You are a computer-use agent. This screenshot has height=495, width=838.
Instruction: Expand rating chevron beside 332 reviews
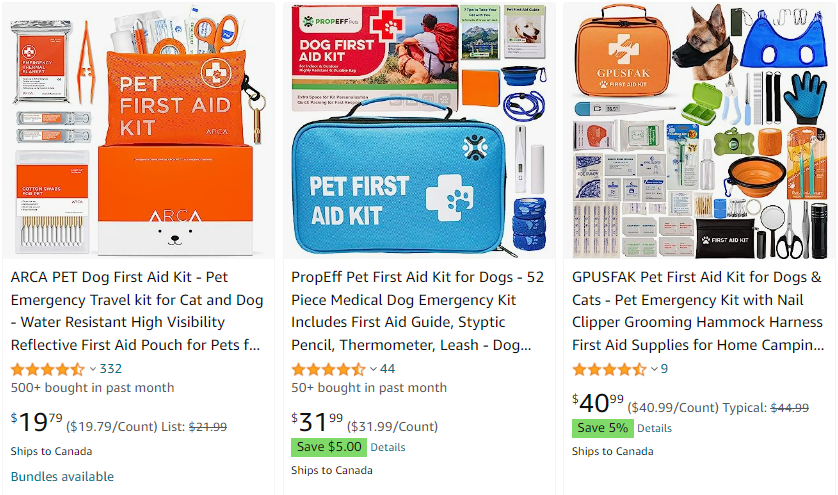point(92,369)
